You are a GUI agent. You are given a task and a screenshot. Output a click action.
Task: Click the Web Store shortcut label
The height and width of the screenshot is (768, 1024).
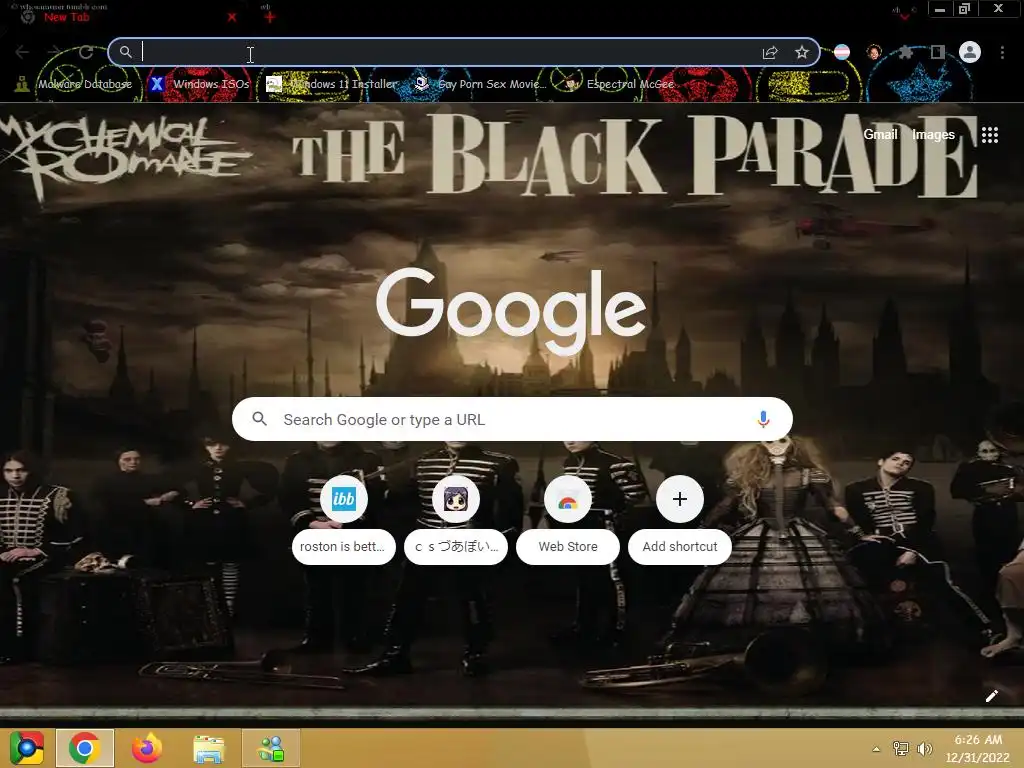coord(568,547)
